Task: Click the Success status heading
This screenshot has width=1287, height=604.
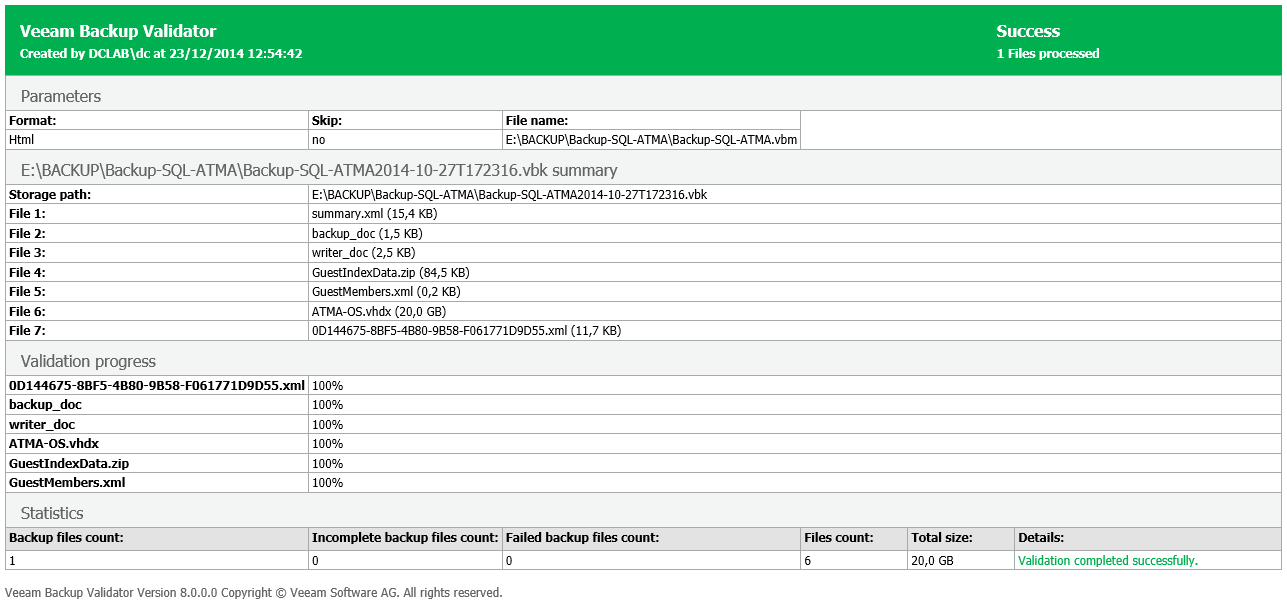Action: [x=1028, y=31]
